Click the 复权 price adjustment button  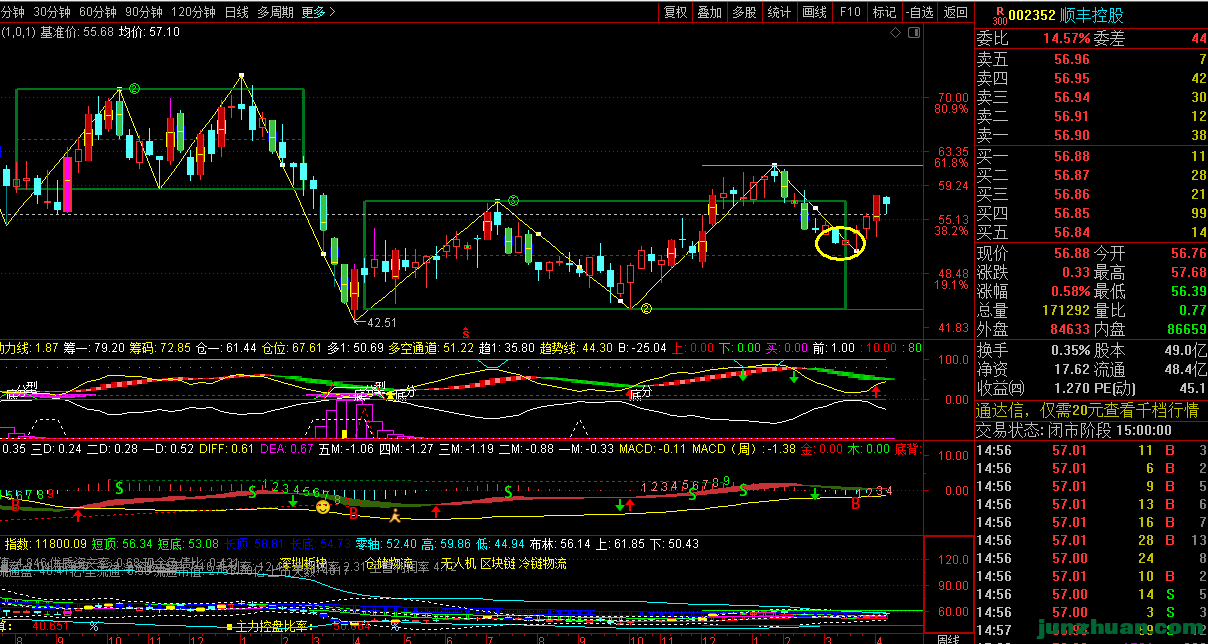coord(676,12)
